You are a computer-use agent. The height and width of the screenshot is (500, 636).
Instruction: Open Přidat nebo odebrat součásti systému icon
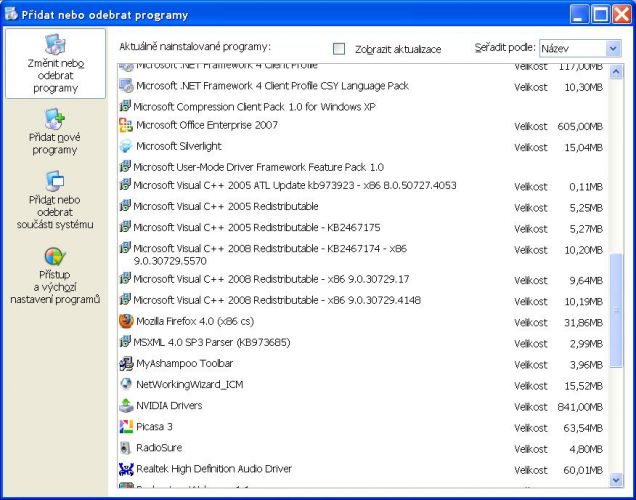(55, 181)
